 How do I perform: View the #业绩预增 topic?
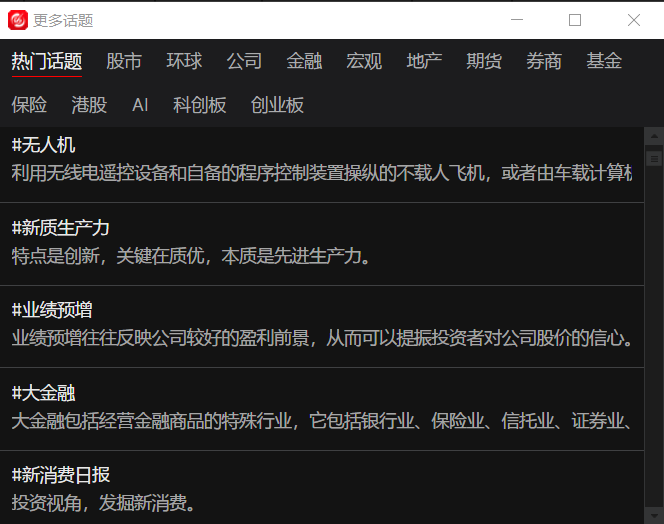(52, 311)
